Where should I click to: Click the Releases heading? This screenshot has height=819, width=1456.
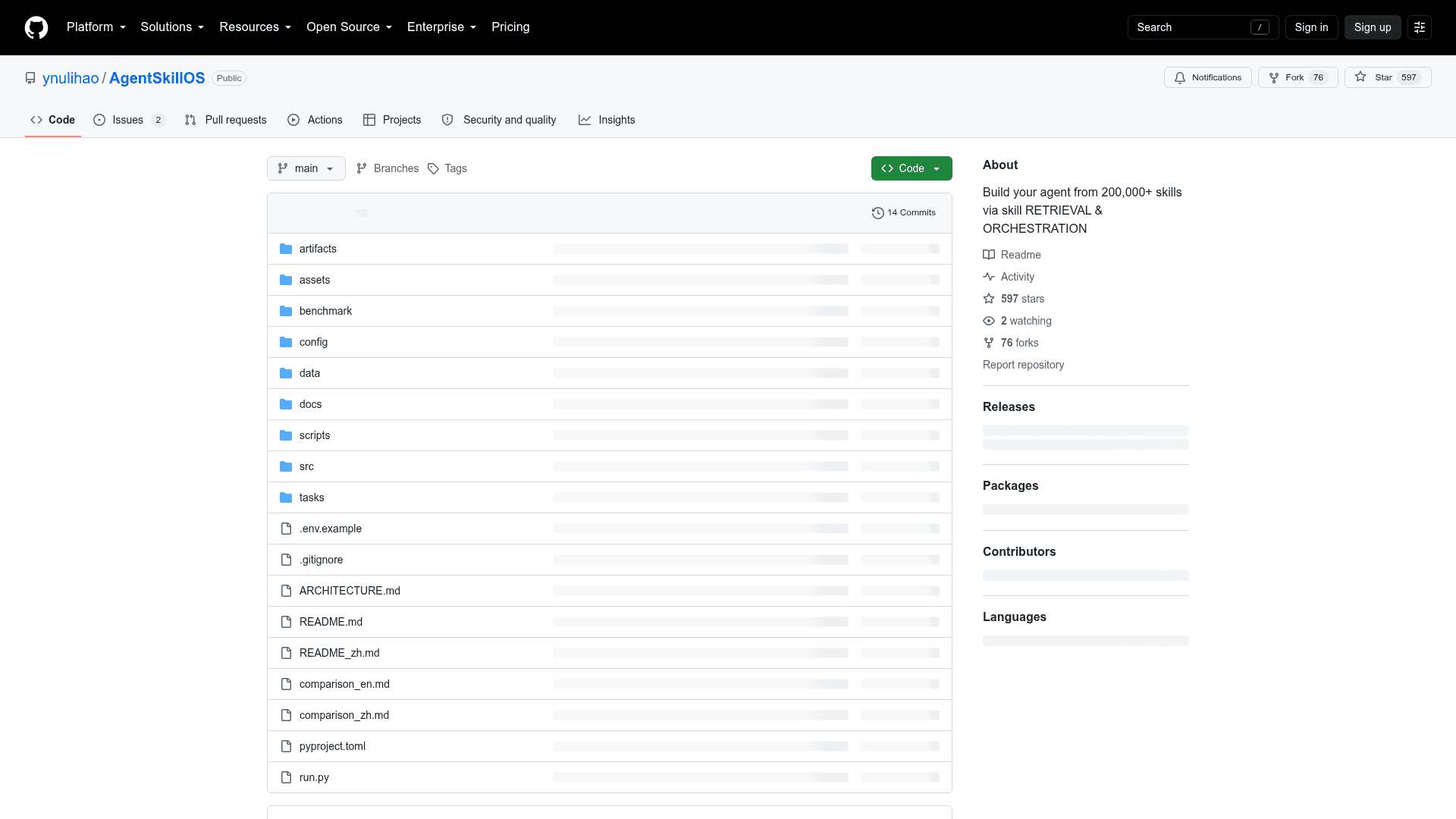pos(1009,407)
